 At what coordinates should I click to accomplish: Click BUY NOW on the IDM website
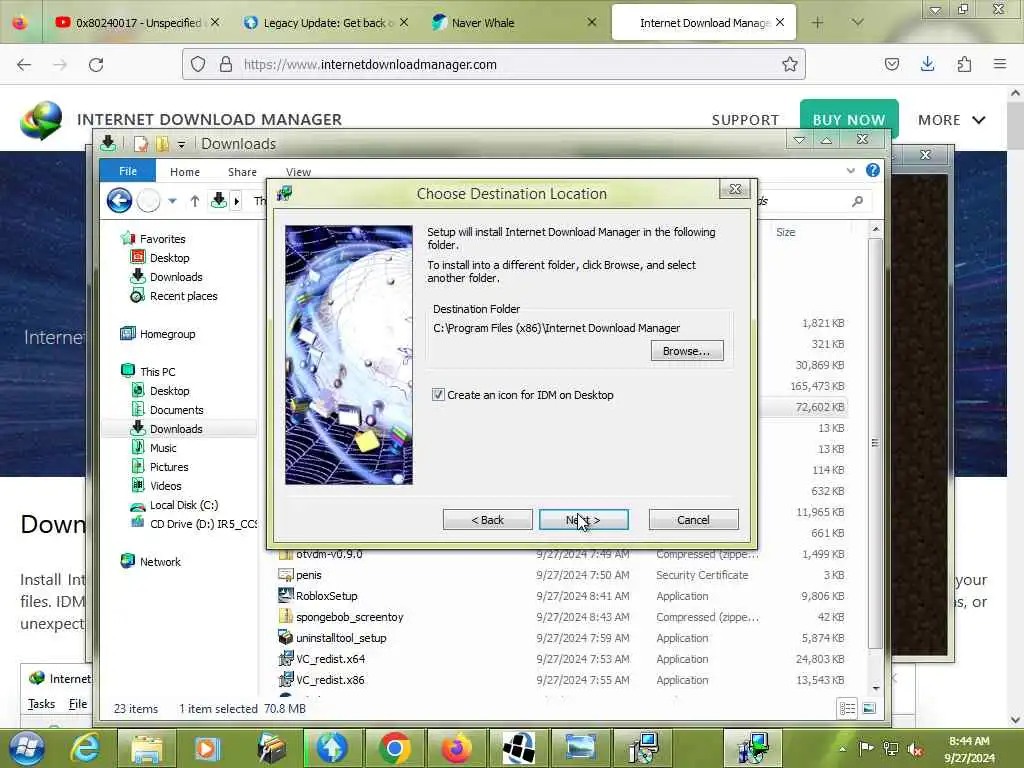(849, 120)
